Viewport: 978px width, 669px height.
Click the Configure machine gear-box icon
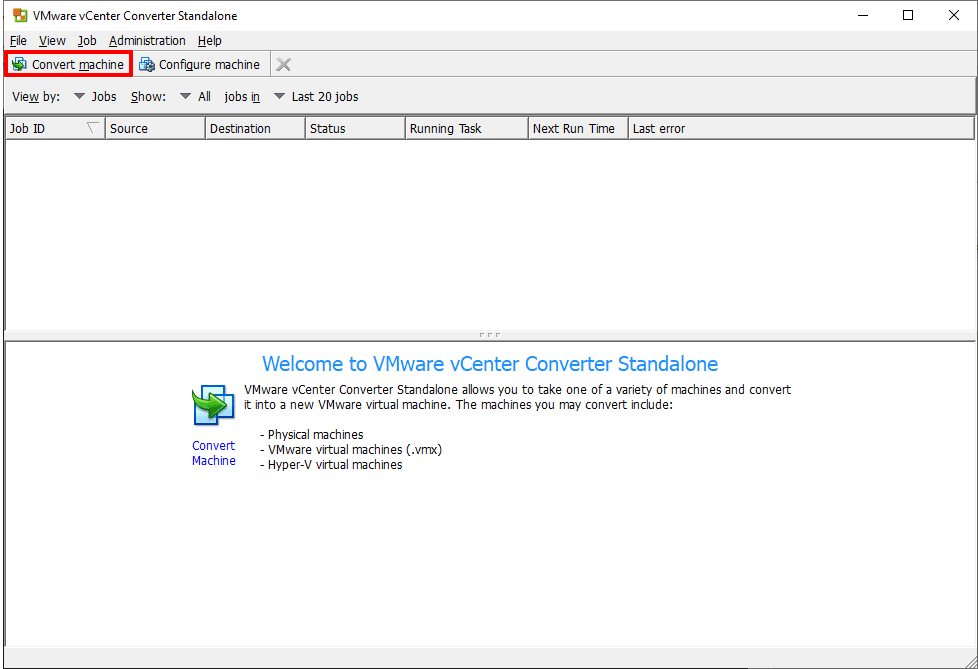[148, 63]
